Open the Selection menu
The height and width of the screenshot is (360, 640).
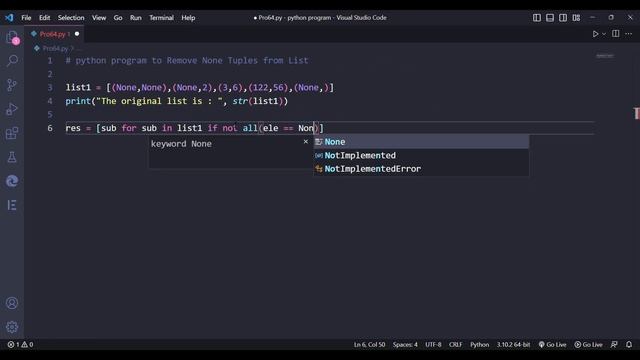[71, 18]
